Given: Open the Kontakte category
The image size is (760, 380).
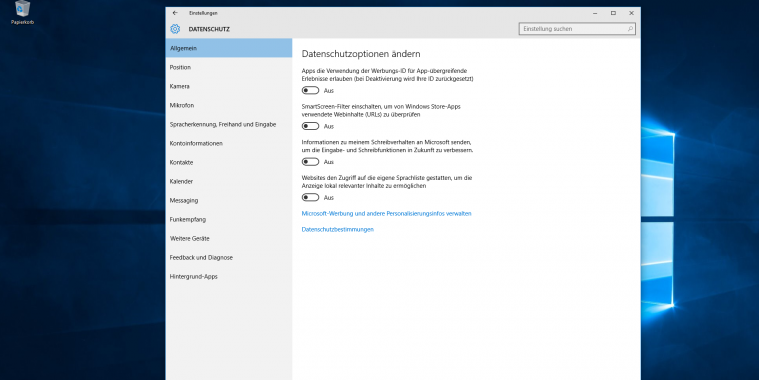Looking at the screenshot, I should 229,162.
